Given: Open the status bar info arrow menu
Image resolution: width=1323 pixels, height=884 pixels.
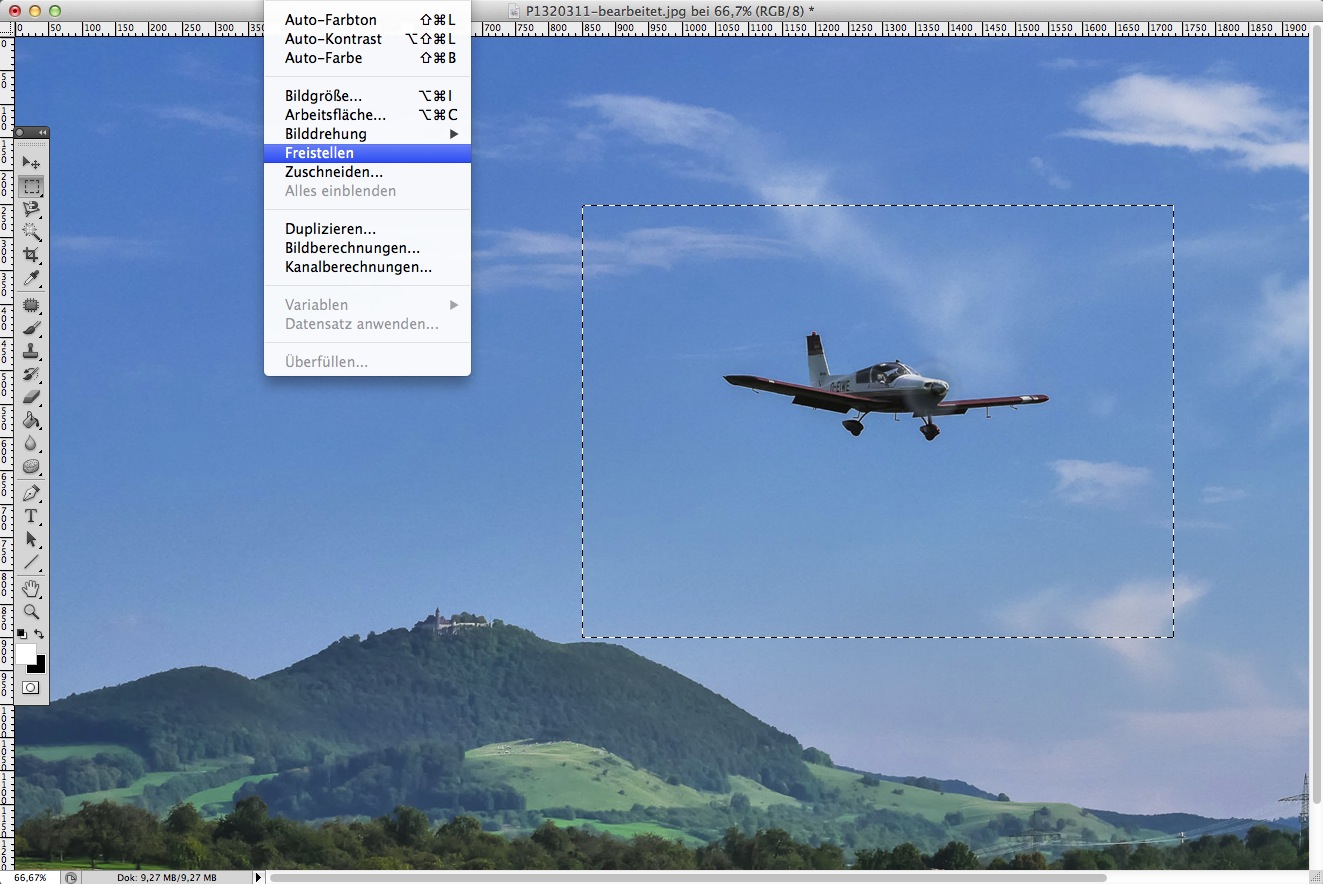Looking at the screenshot, I should click(259, 877).
